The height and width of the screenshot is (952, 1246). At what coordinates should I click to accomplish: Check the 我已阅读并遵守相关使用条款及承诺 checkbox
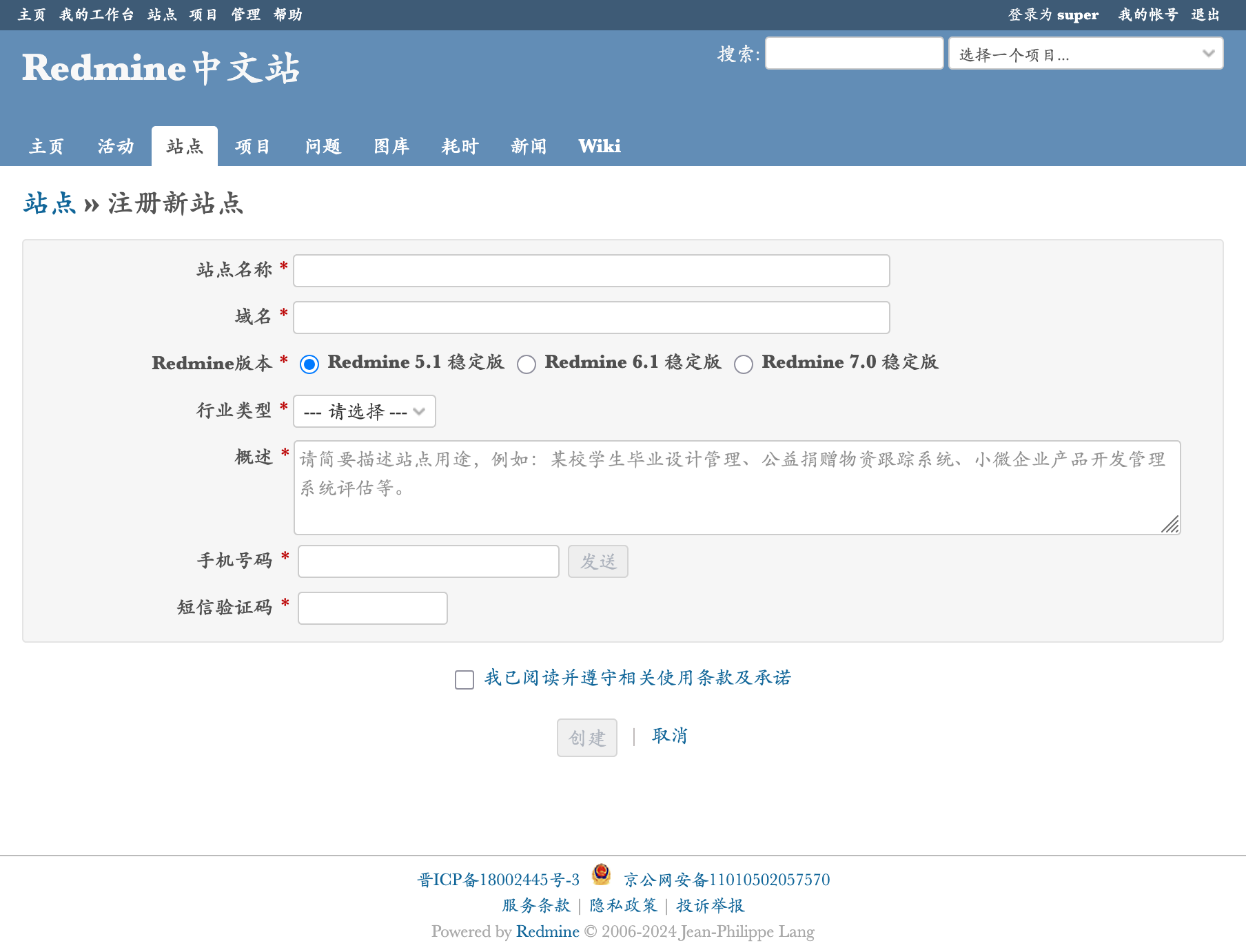tap(464, 680)
